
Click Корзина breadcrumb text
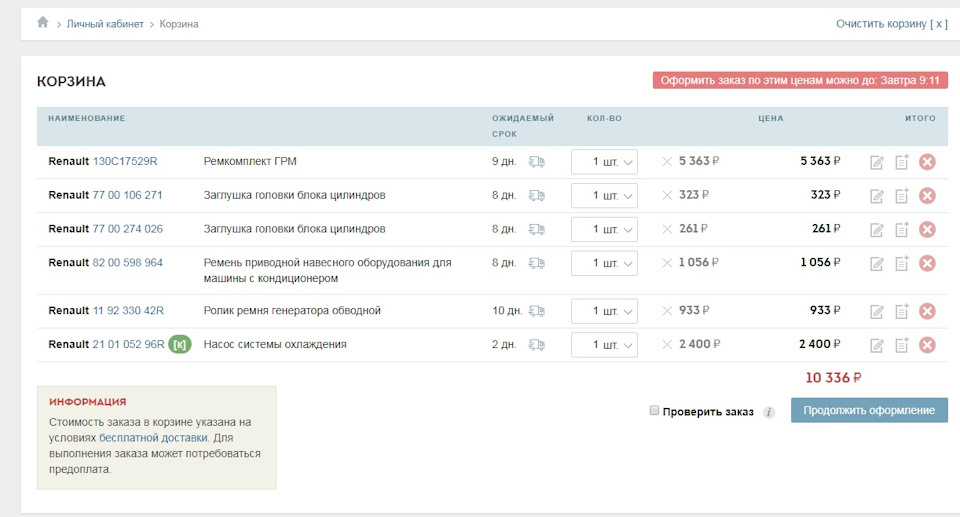pyautogui.click(x=179, y=24)
